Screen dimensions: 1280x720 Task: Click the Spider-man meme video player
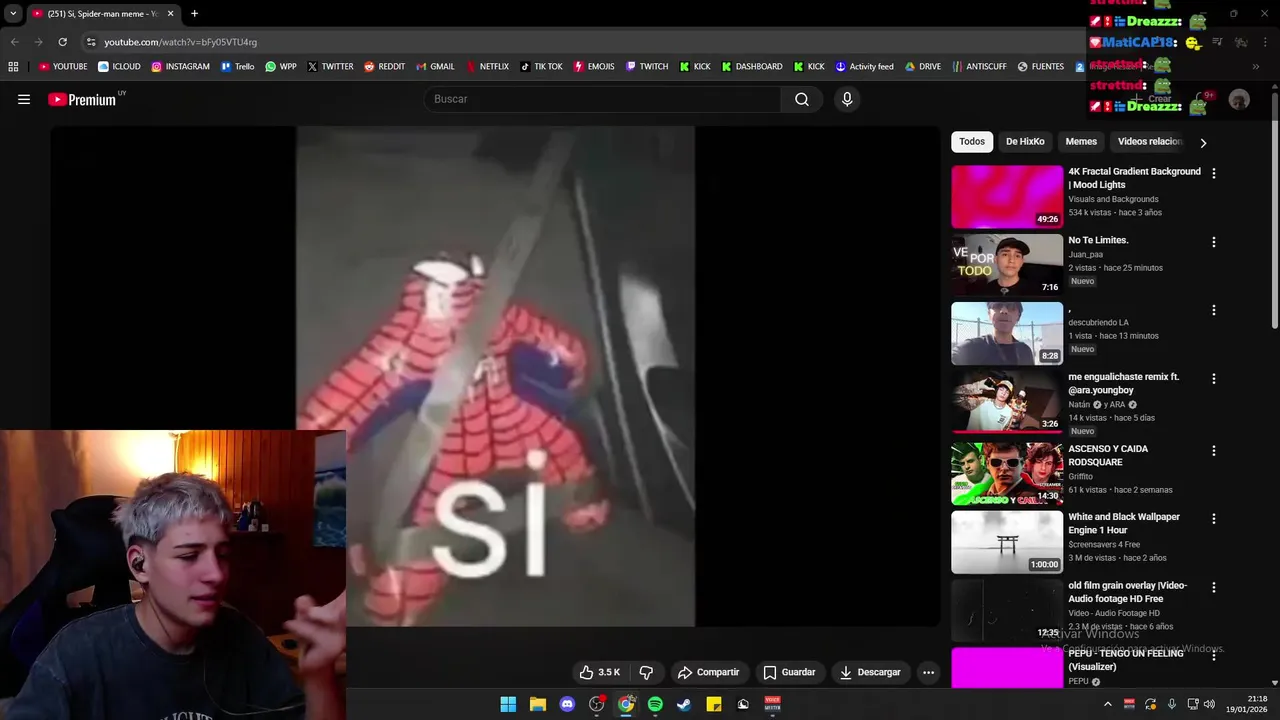click(495, 376)
